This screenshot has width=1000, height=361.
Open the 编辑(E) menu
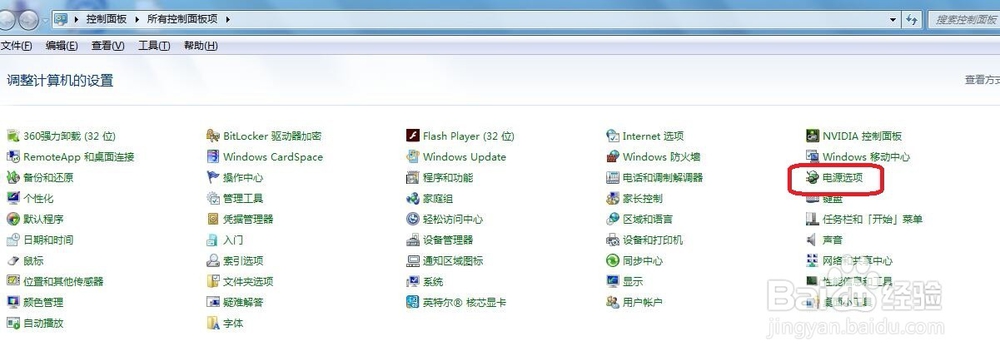62,46
